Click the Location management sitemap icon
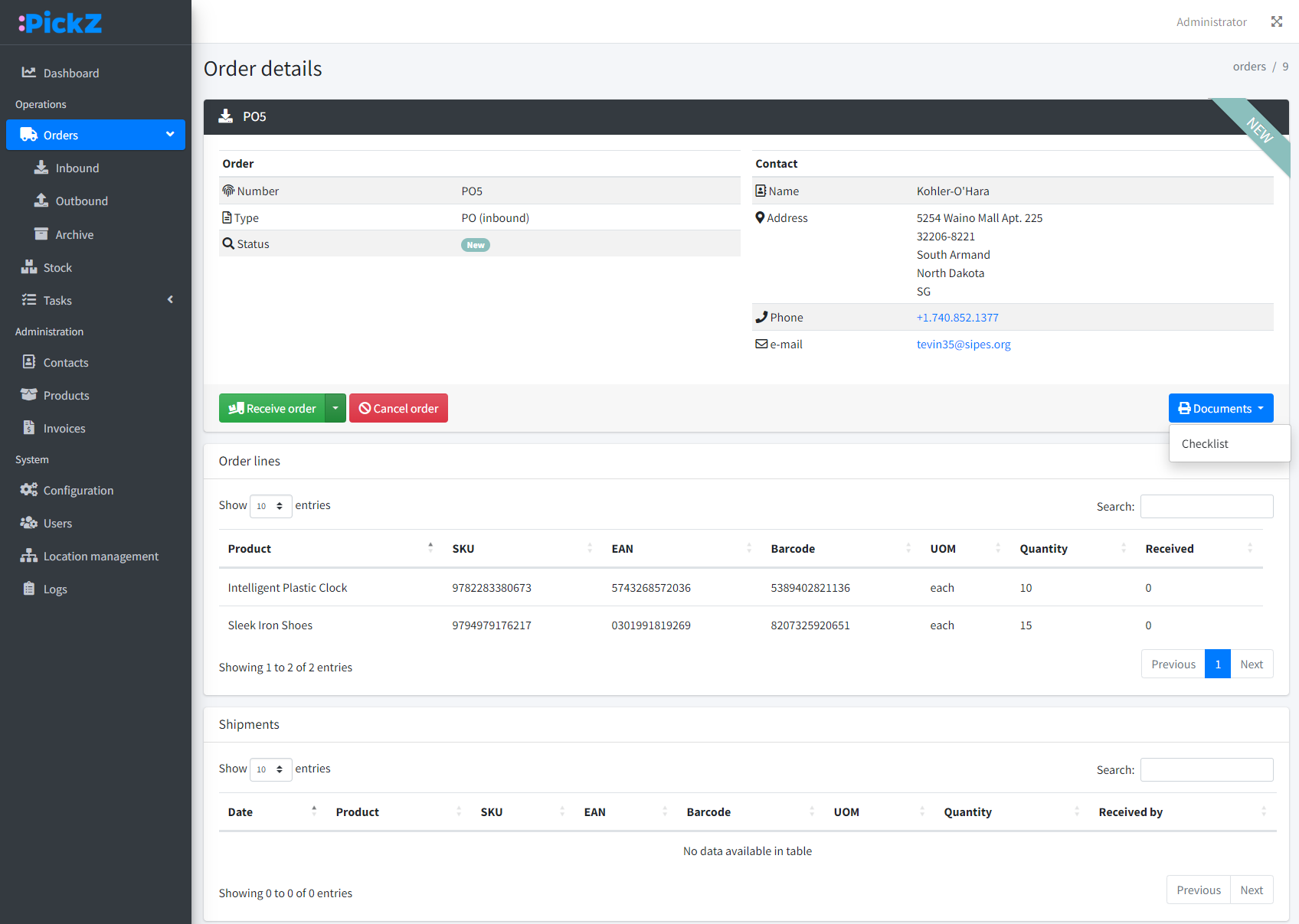The height and width of the screenshot is (924, 1299). [x=29, y=556]
